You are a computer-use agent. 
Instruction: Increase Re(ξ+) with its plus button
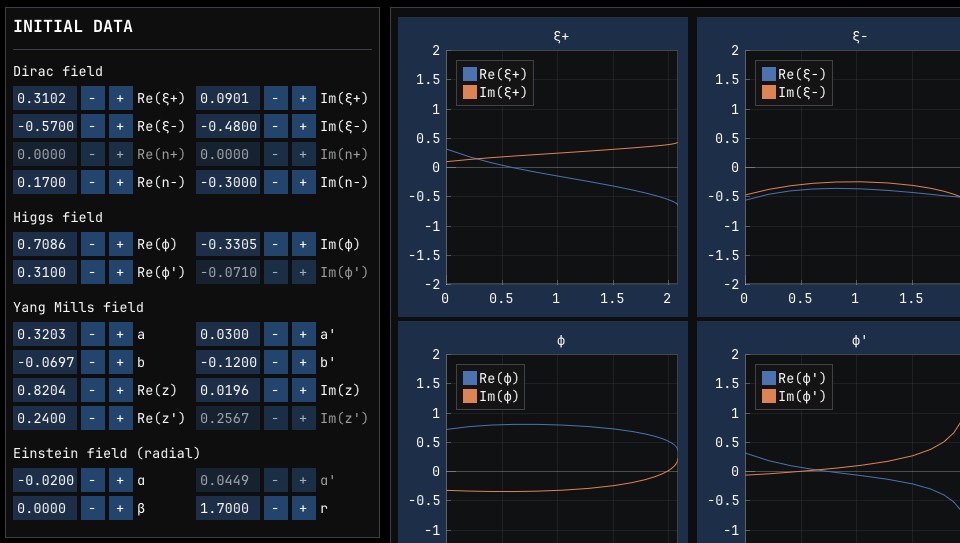[x=121, y=98]
